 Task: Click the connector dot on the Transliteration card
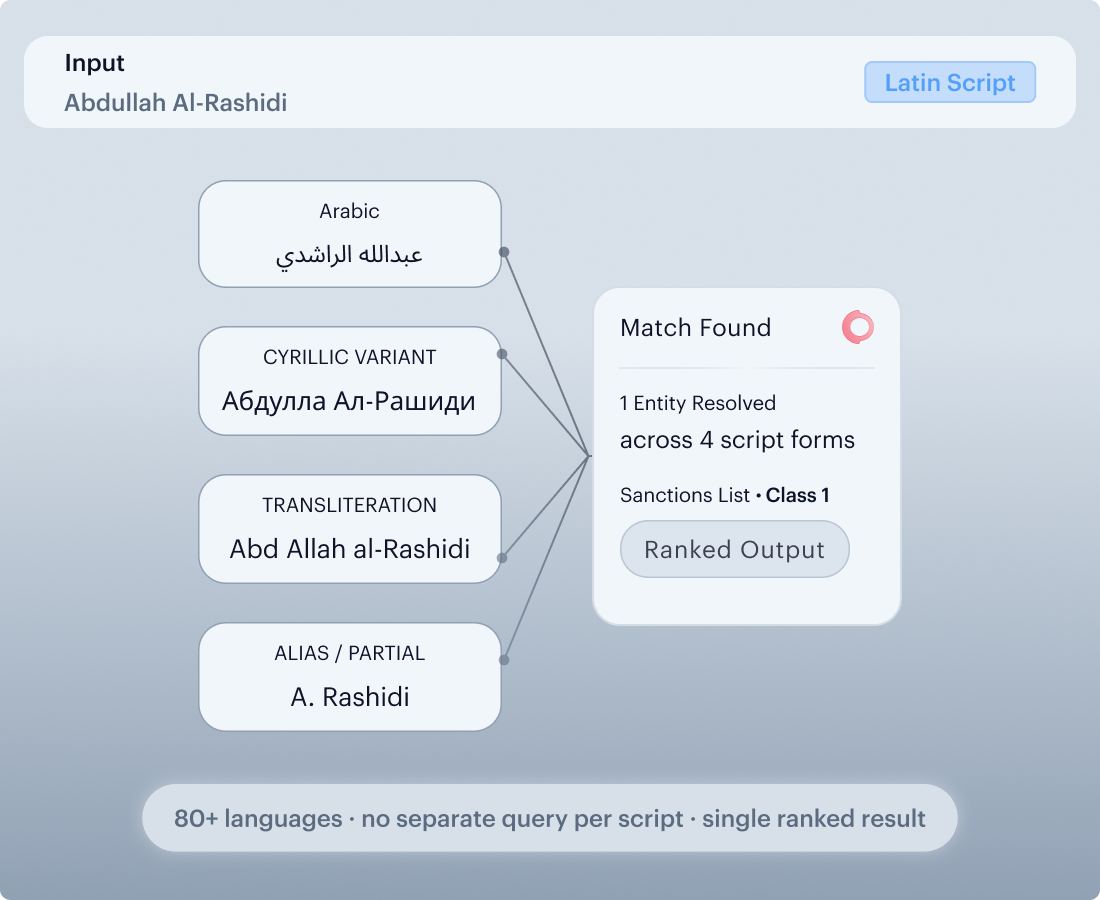[x=502, y=558]
